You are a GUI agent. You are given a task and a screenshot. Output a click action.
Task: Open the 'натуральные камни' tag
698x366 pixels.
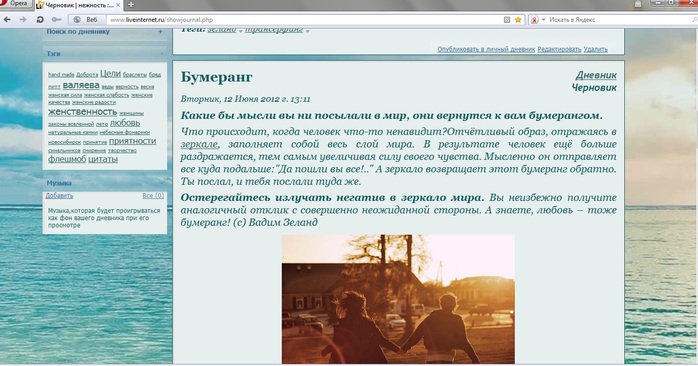[73, 133]
